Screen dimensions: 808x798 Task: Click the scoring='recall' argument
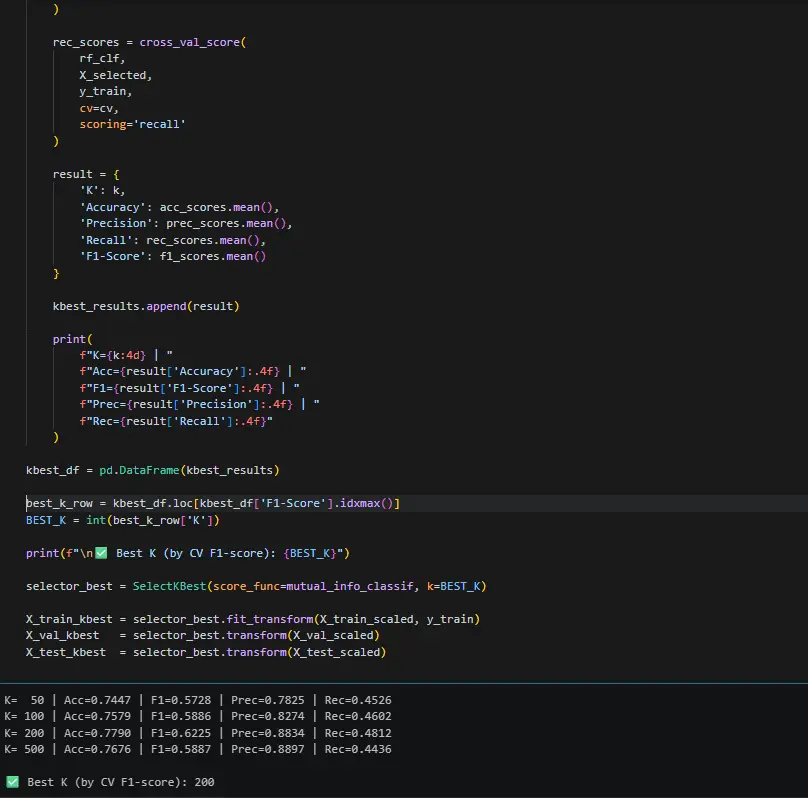(132, 124)
